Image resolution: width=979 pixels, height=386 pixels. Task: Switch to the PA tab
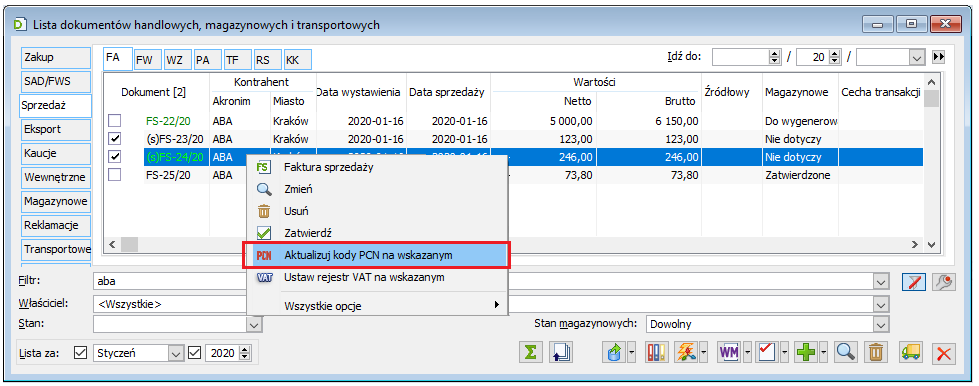coord(207,60)
